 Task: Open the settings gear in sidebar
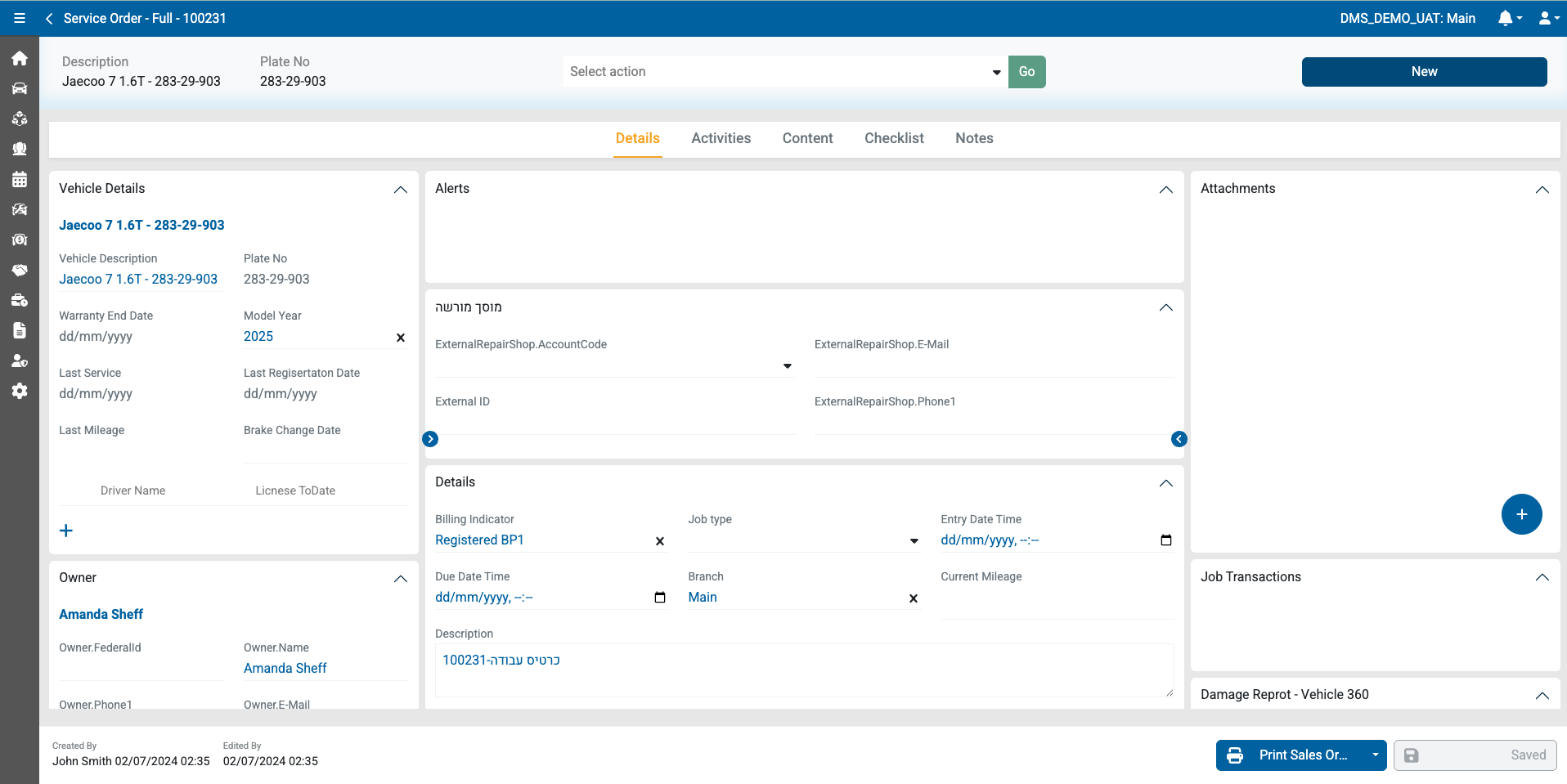tap(20, 391)
